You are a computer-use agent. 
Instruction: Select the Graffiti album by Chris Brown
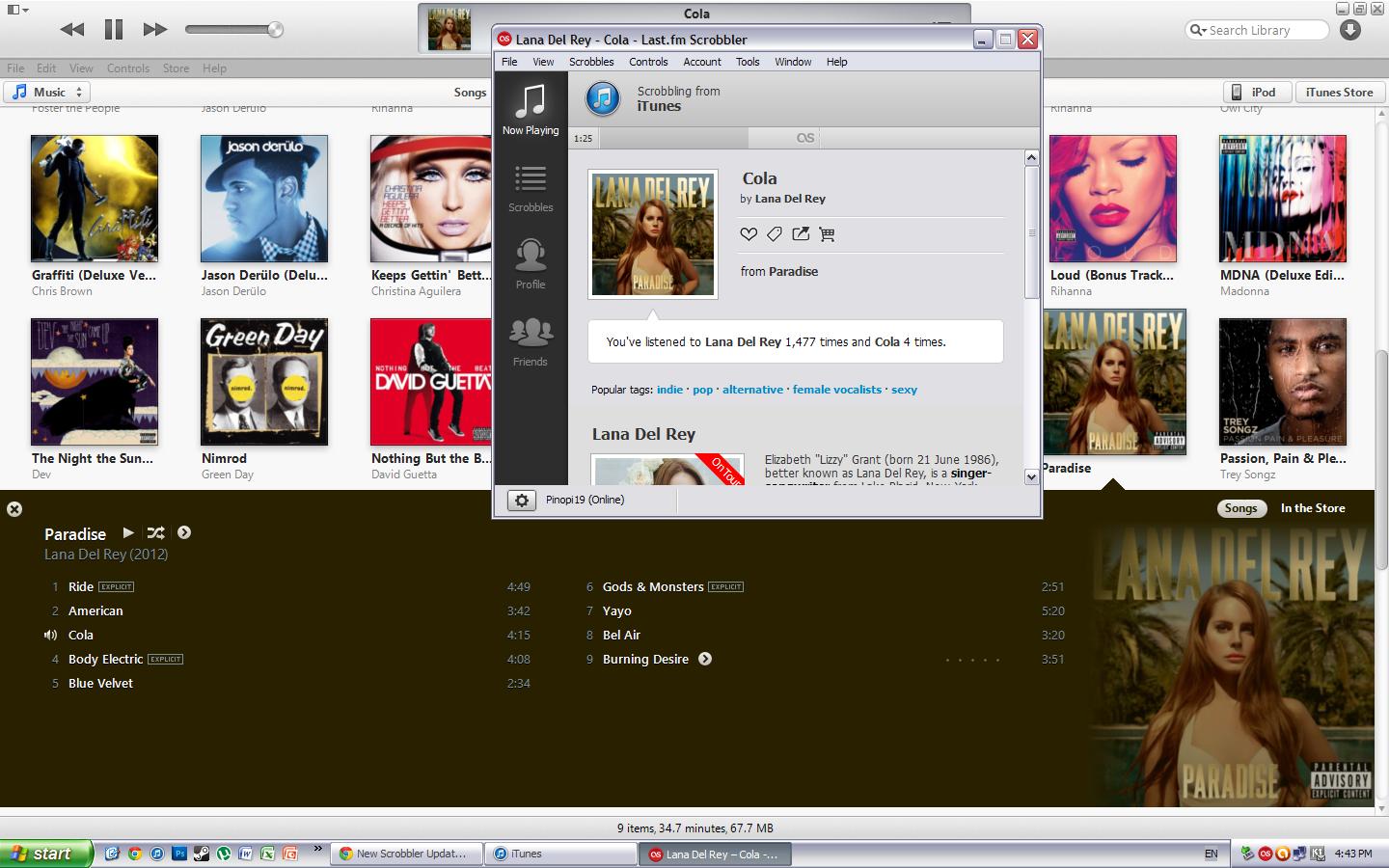[95, 199]
